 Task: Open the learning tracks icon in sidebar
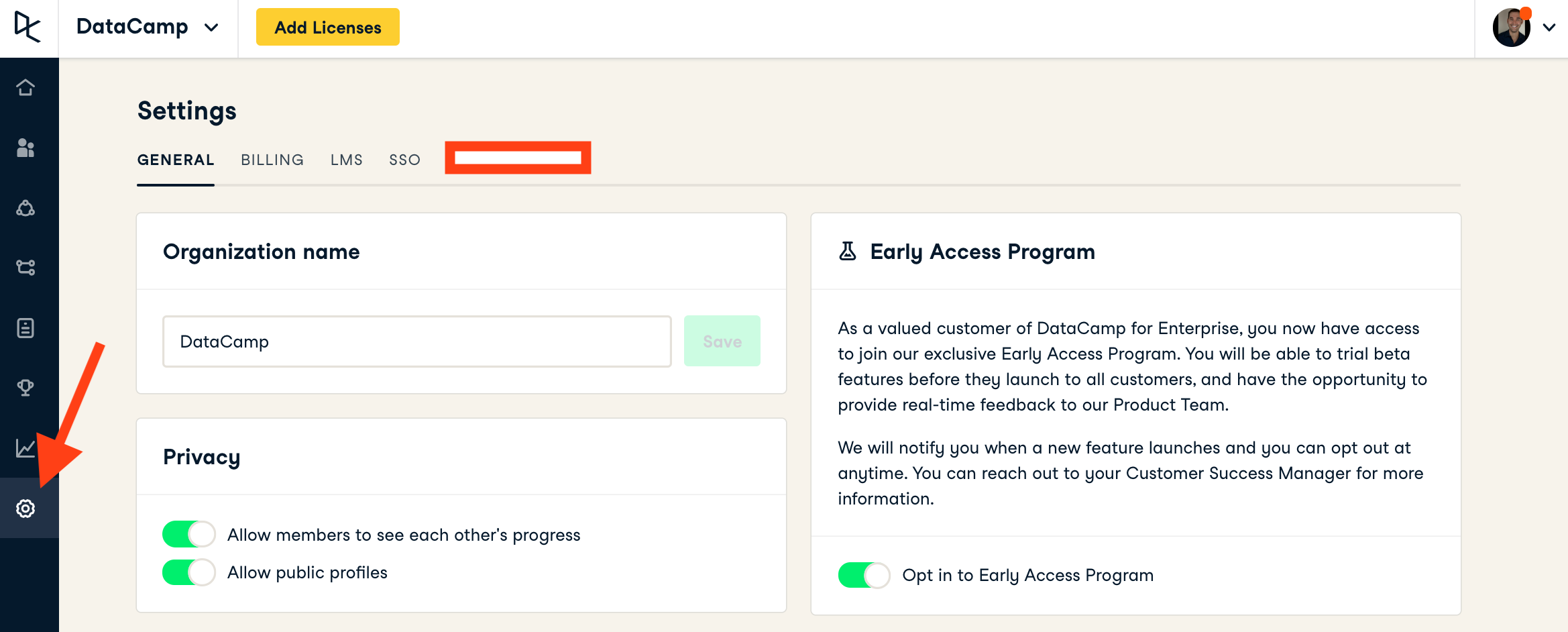point(25,268)
